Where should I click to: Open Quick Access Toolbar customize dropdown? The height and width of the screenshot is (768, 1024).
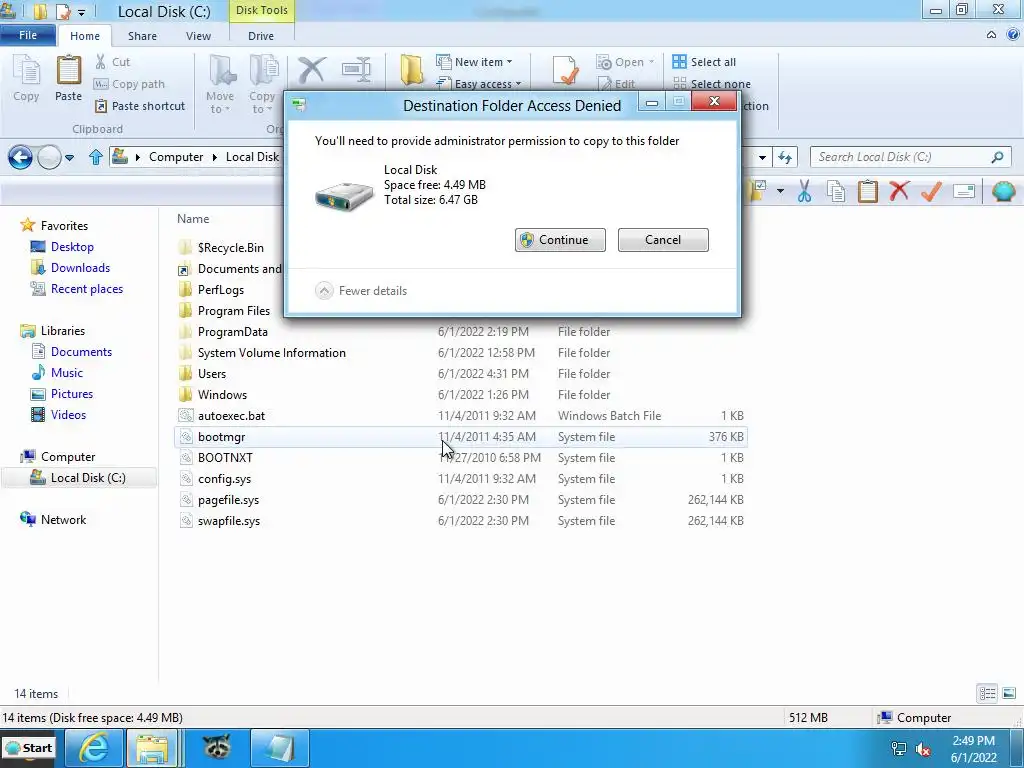81,12
